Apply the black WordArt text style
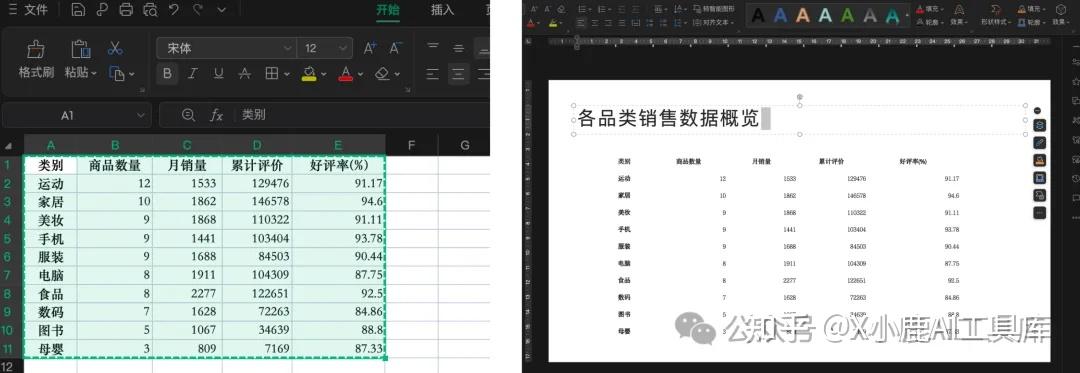 (x=758, y=15)
